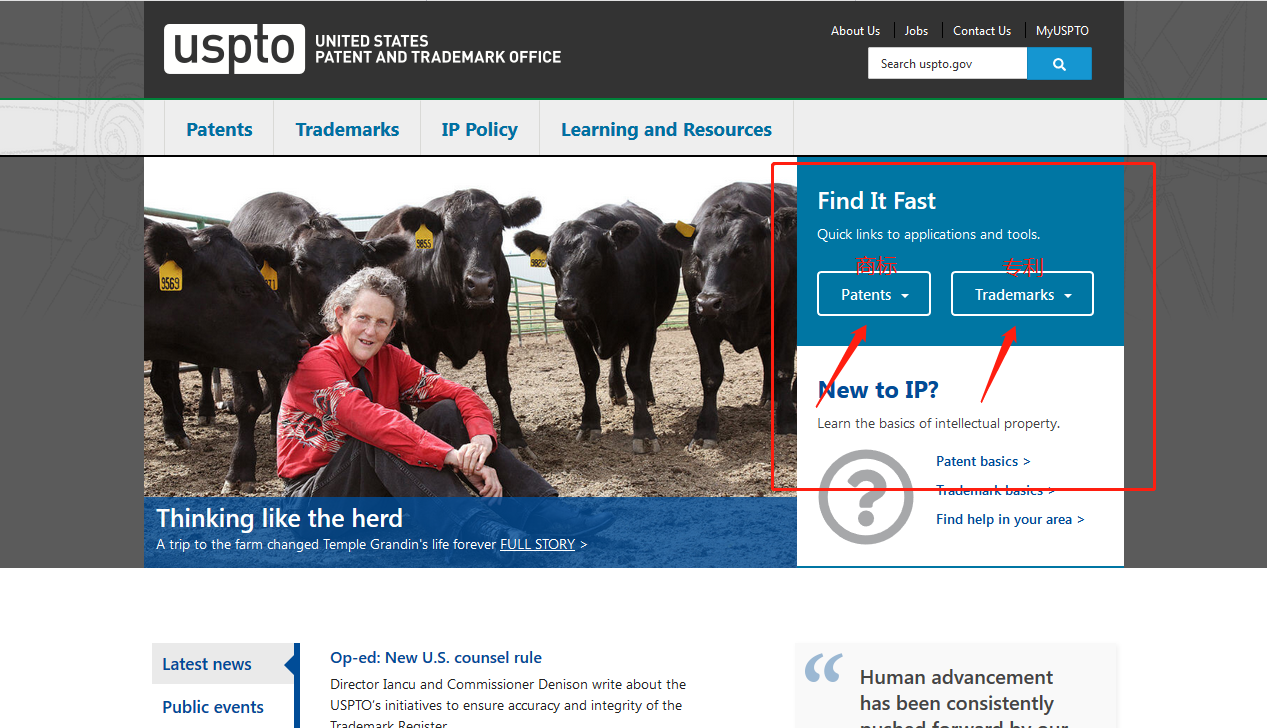Click the gray question mark icon
Viewport: 1267px width, 728px height.
(865, 497)
